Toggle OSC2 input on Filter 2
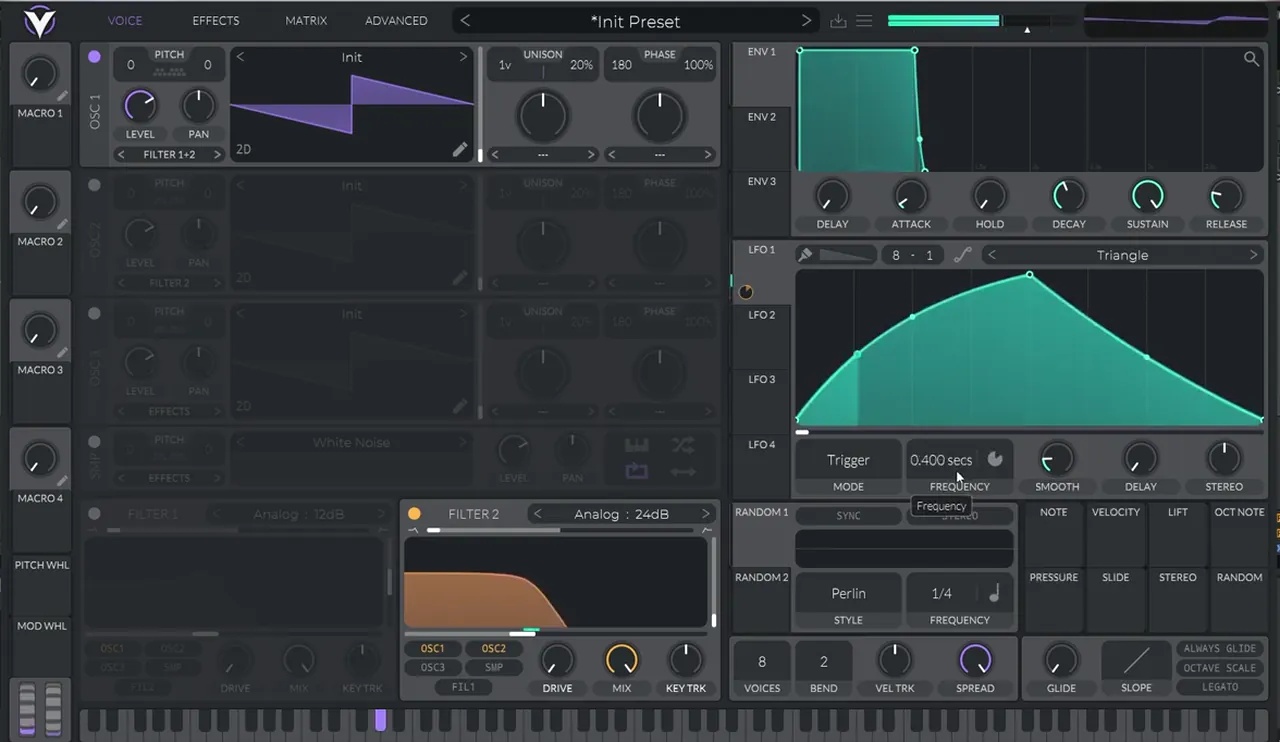1280x742 pixels. (x=494, y=648)
